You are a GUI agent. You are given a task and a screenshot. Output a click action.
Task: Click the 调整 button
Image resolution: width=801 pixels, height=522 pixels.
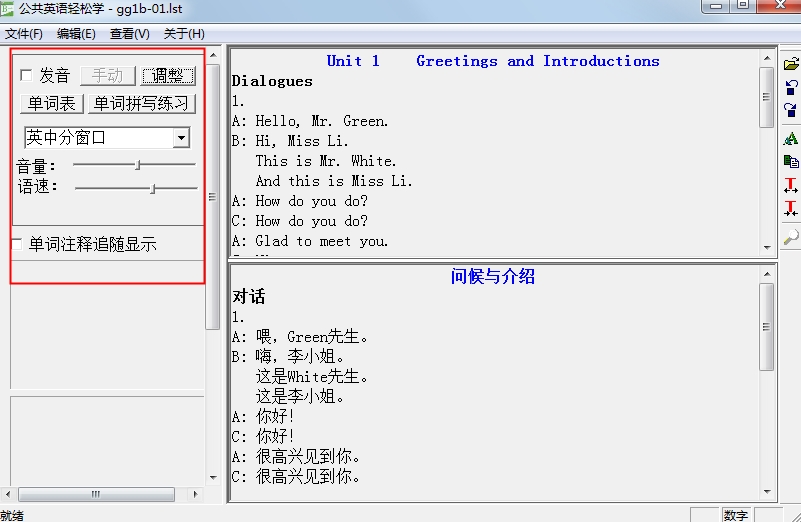pyautogui.click(x=168, y=76)
